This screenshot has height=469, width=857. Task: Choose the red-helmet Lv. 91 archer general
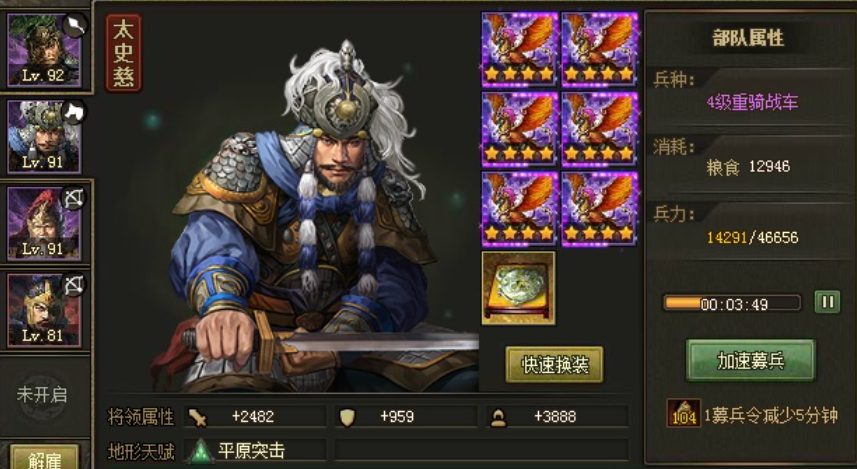(44, 224)
